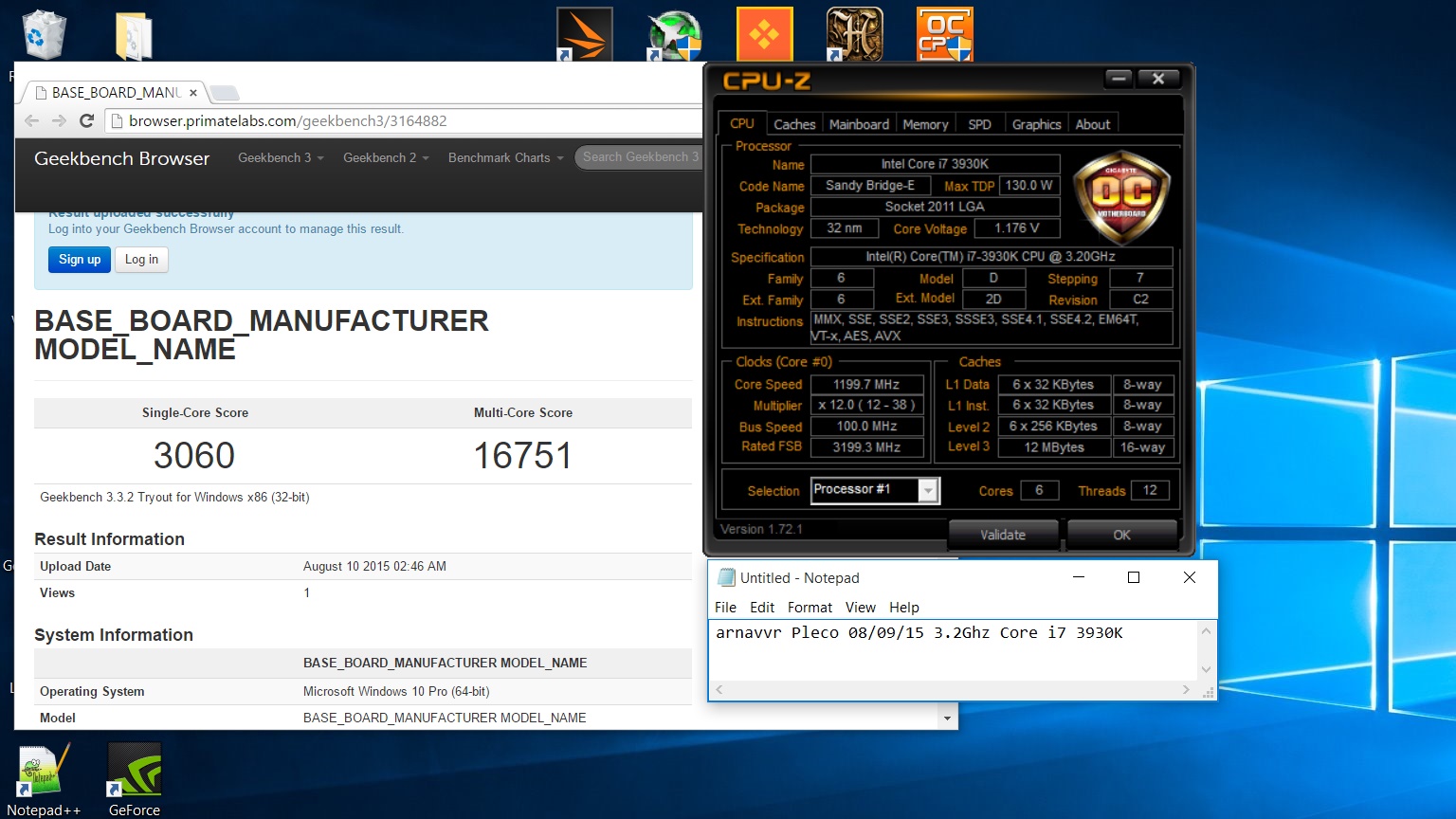Open the folder icon on desktop
The image size is (1456, 819).
coord(134,36)
